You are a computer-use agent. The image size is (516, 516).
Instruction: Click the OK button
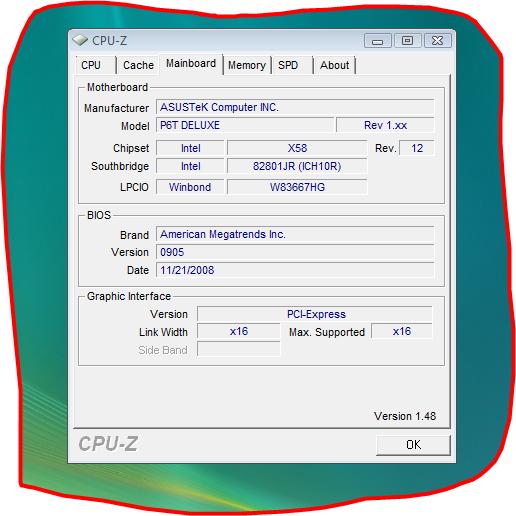click(x=413, y=445)
